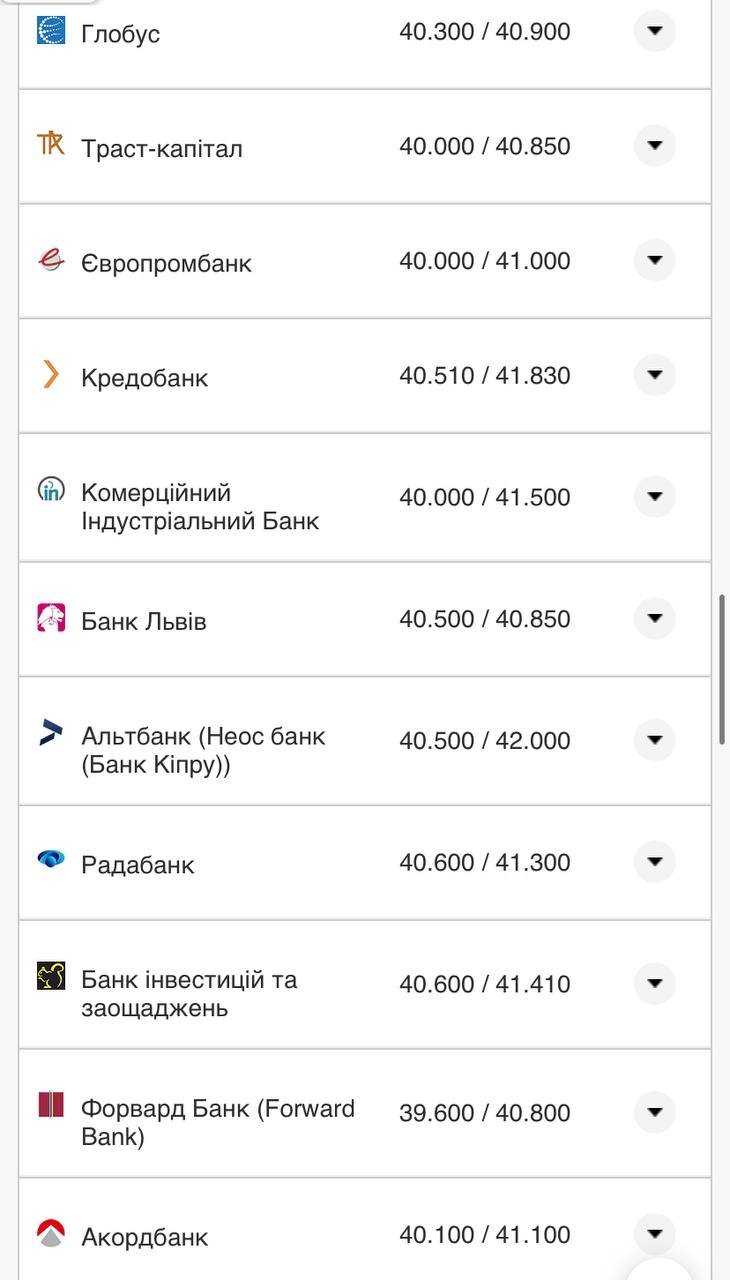Screen dimensions: 730x1280
Task: Click the Європромбанк red logo icon
Action: (51, 260)
